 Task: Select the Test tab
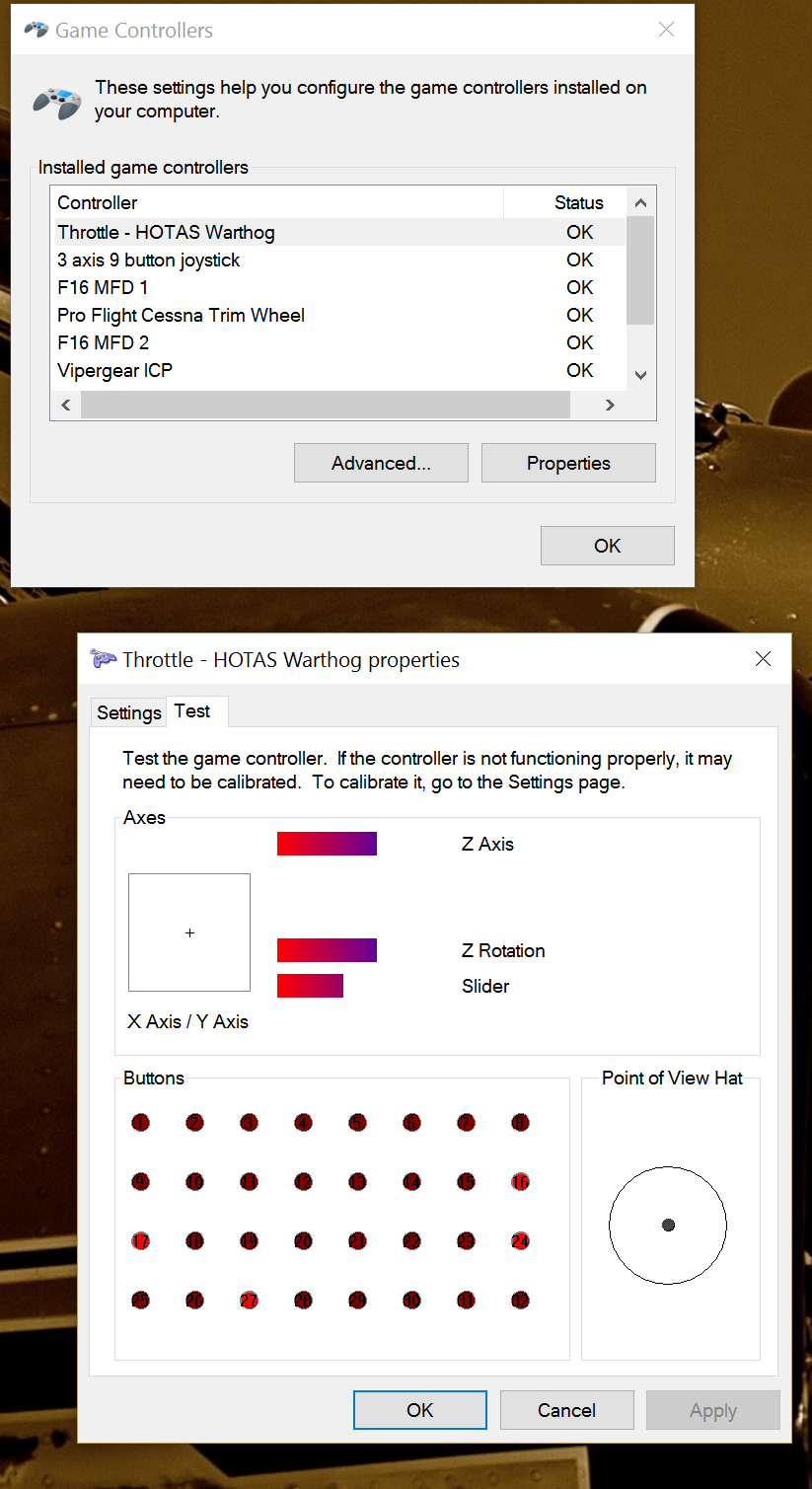[x=192, y=710]
